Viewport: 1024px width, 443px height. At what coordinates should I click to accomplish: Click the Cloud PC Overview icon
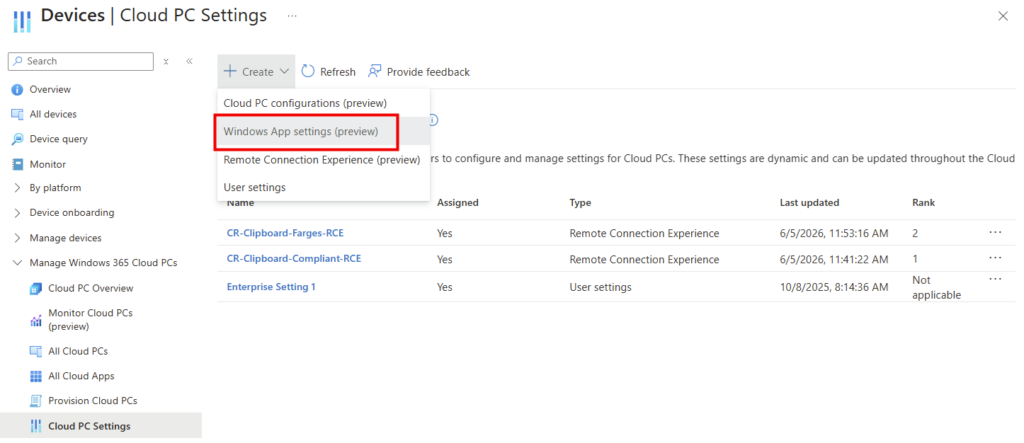(36, 289)
